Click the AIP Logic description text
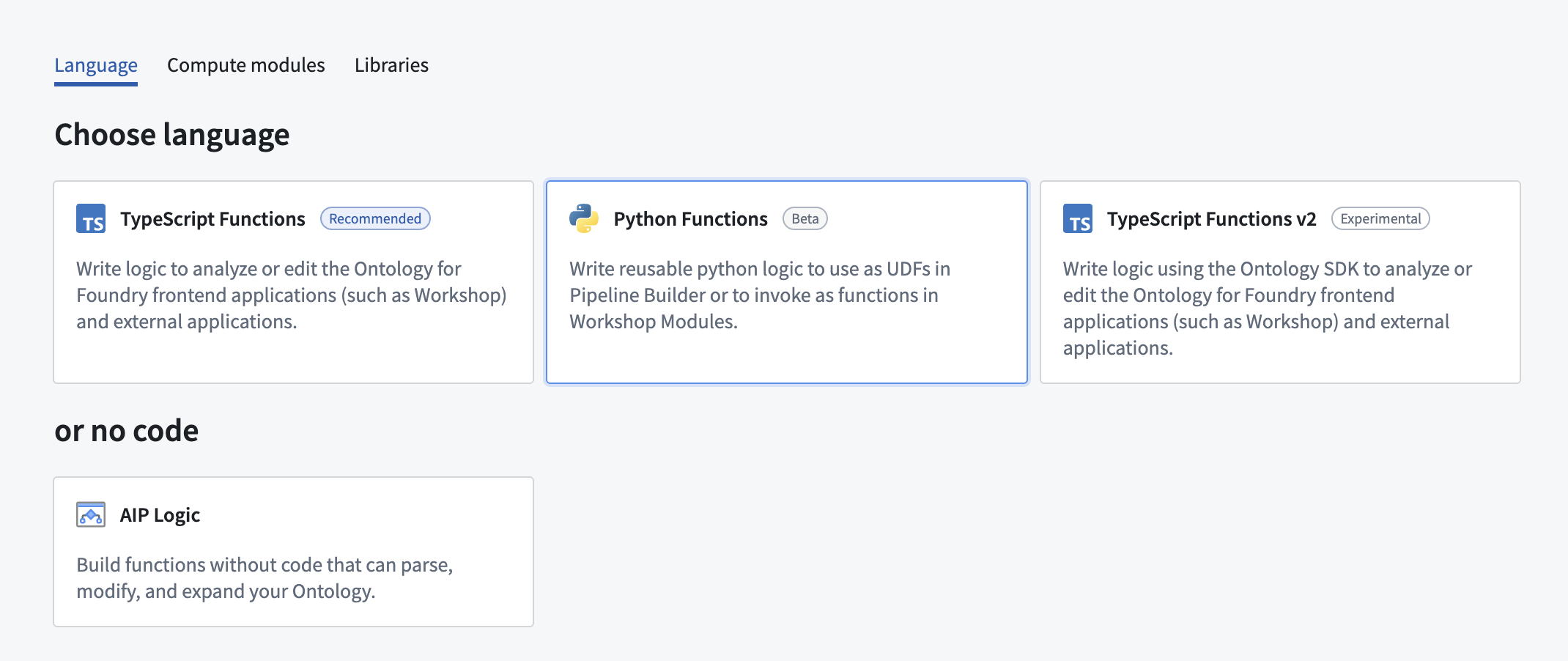The image size is (1568, 661). 265,577
